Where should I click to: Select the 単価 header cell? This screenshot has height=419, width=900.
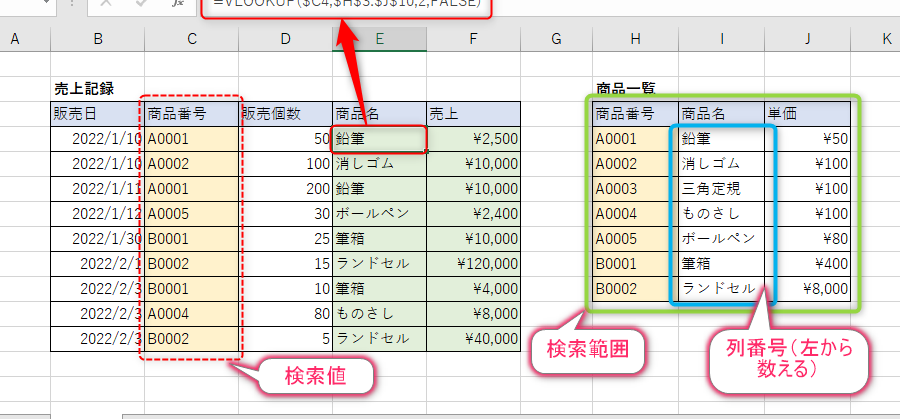pyautogui.click(x=808, y=114)
